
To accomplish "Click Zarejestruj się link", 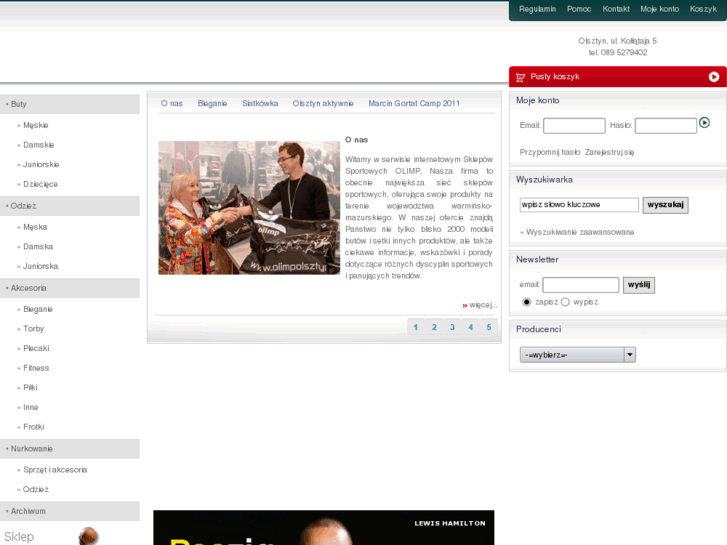I will point(609,152).
